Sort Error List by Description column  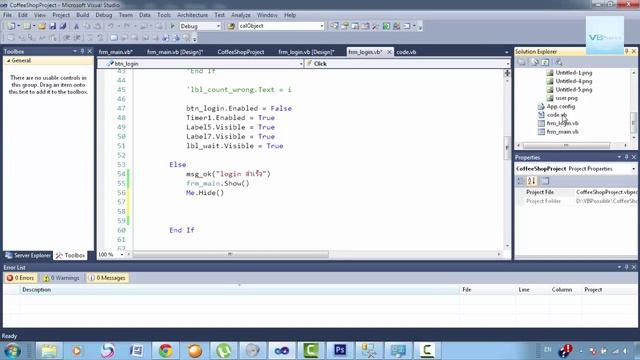click(x=240, y=290)
